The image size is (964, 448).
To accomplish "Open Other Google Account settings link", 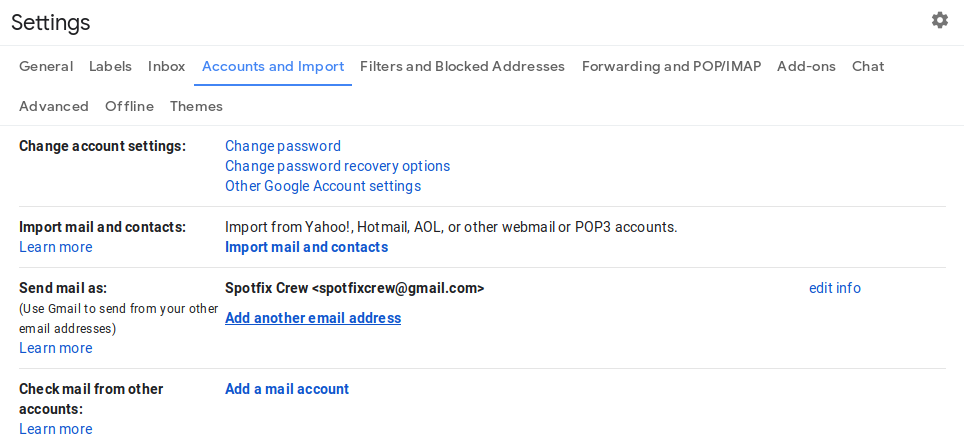I will [323, 186].
